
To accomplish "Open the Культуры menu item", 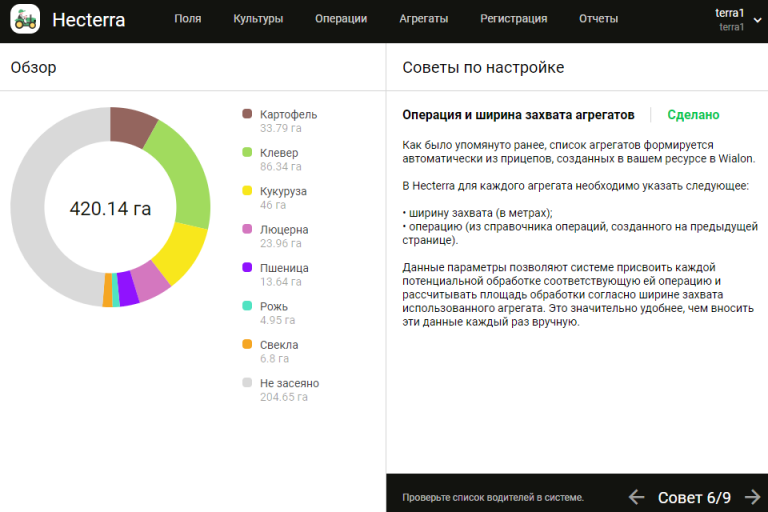I will 258,18.
